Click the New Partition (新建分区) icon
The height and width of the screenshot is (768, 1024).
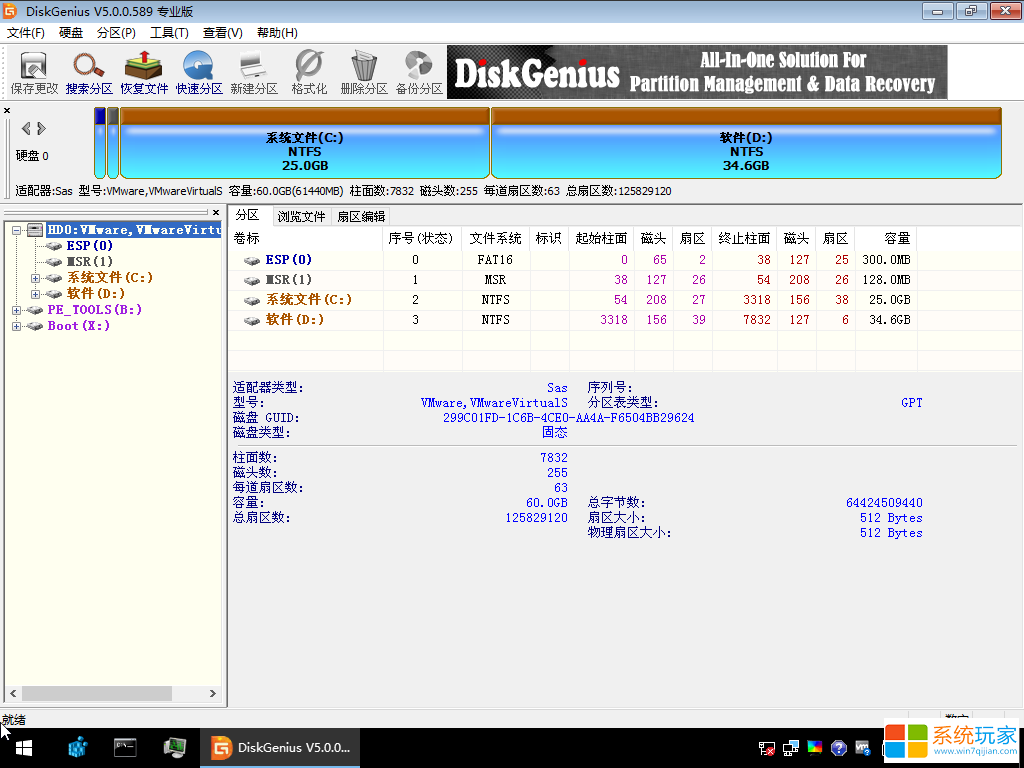click(x=254, y=72)
